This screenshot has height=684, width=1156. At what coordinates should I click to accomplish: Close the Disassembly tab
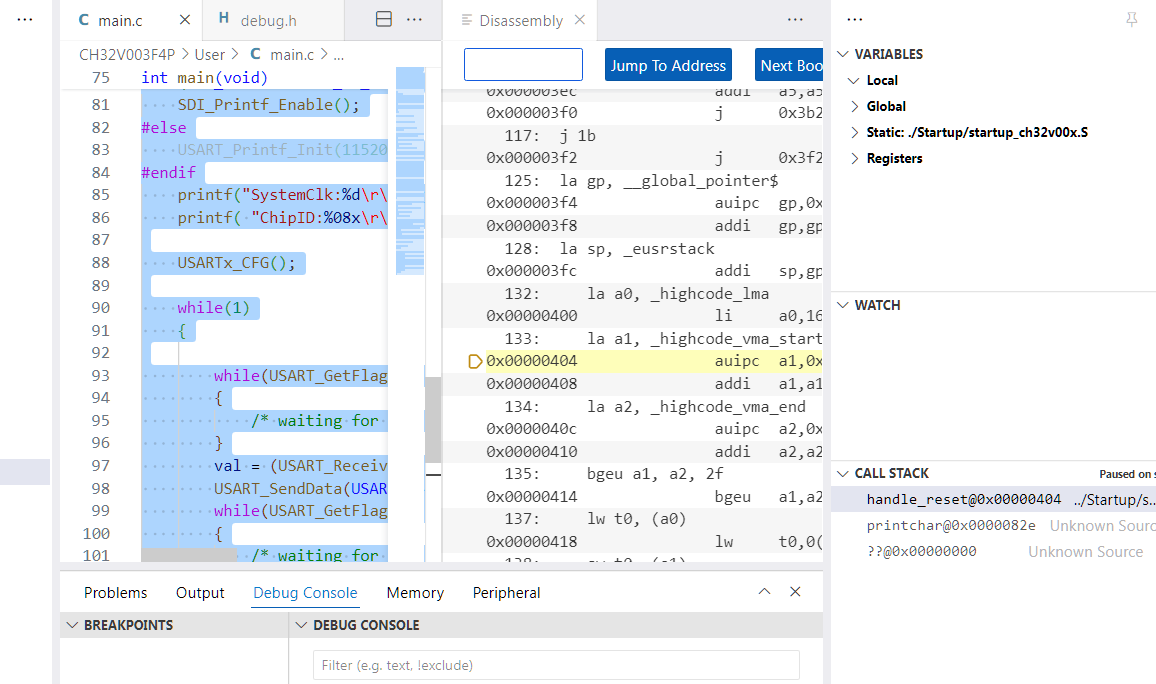click(580, 21)
